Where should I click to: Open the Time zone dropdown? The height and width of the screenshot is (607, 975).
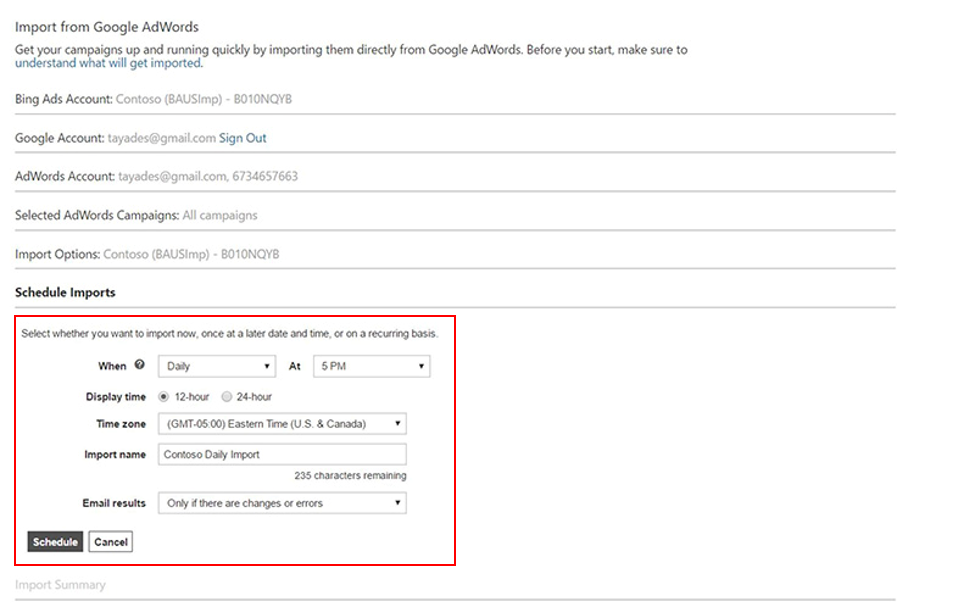(282, 424)
